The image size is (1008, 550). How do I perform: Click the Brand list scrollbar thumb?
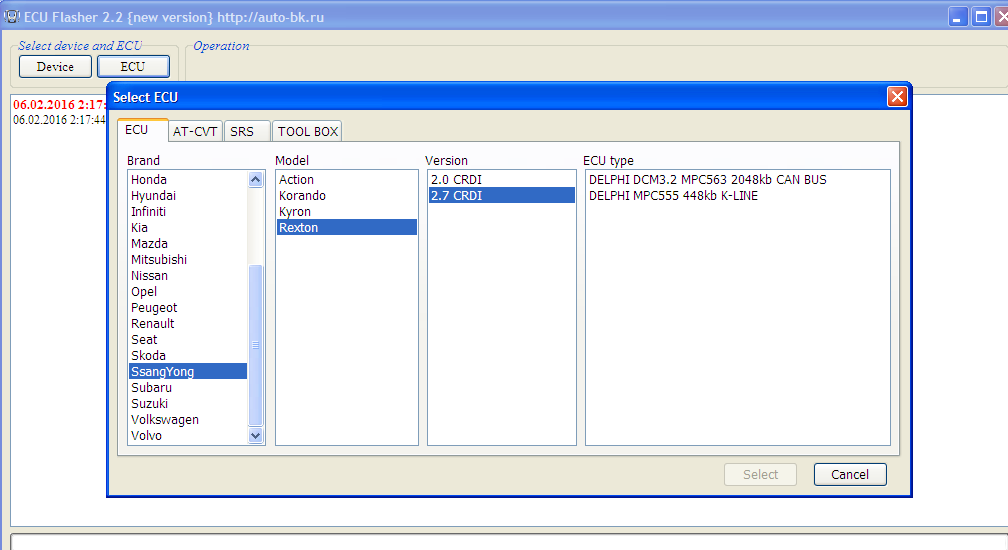255,345
